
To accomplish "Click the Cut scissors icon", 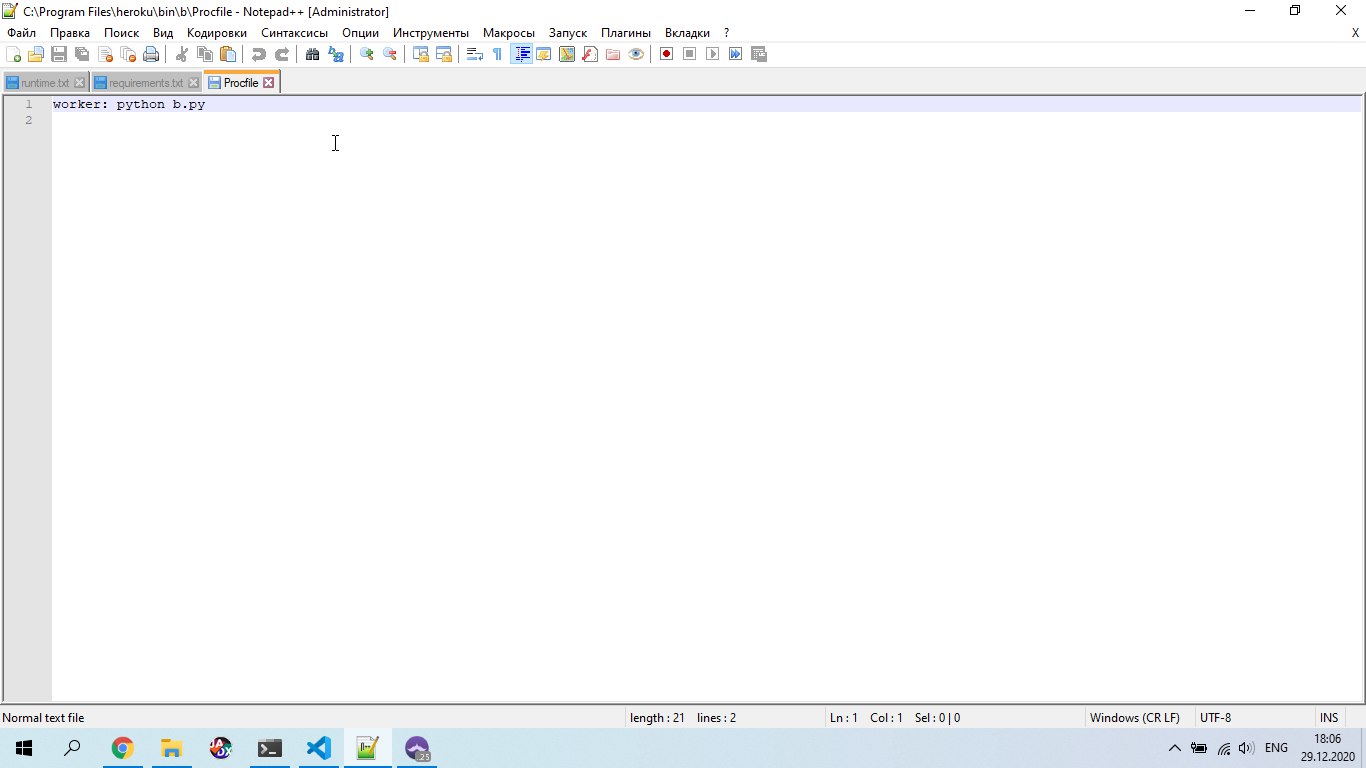I will pyautogui.click(x=182, y=54).
